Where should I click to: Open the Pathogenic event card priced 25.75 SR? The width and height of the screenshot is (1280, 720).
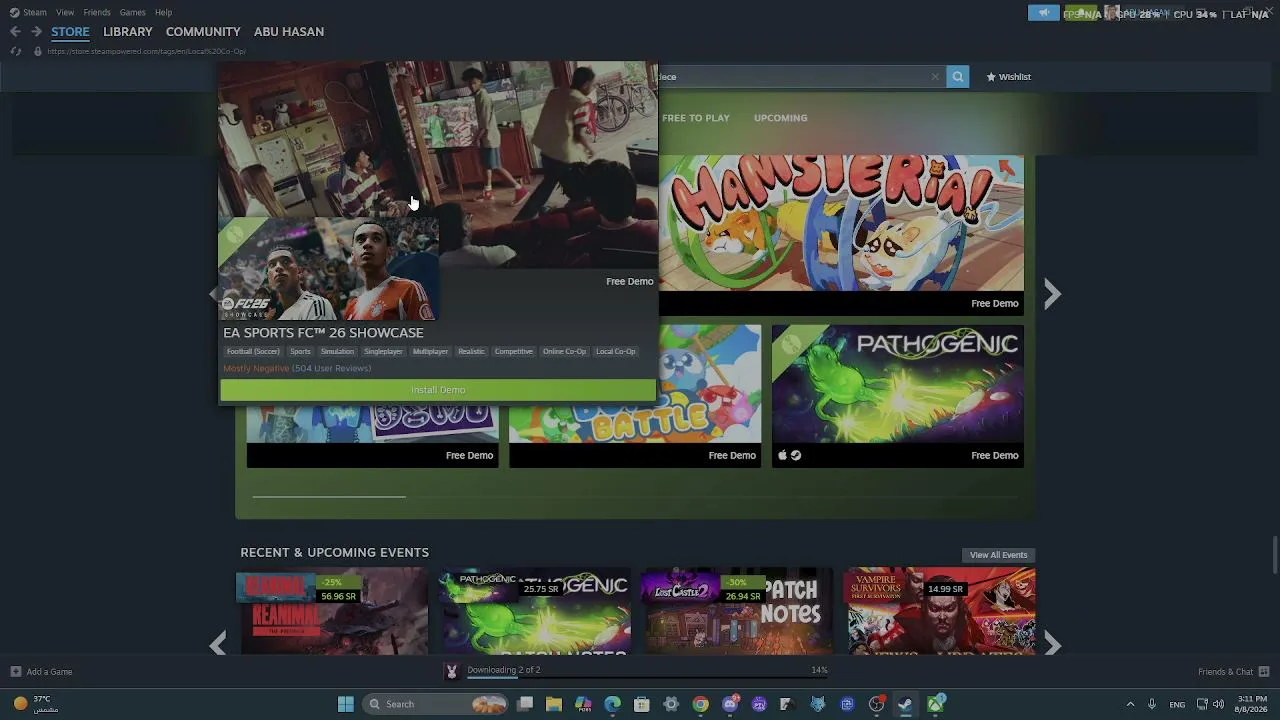[534, 611]
